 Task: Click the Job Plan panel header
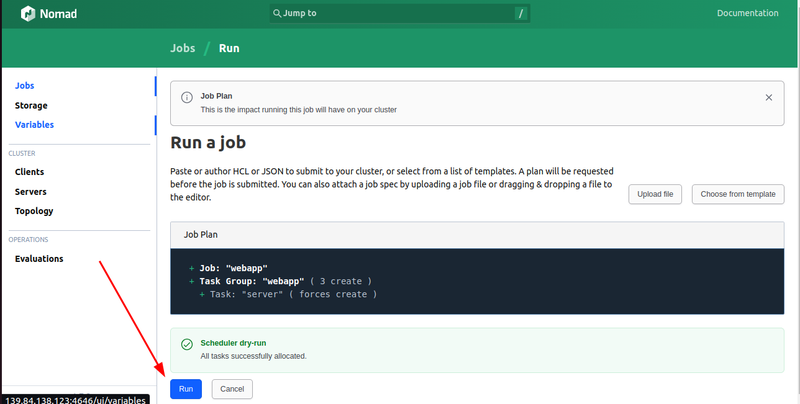click(x=477, y=235)
